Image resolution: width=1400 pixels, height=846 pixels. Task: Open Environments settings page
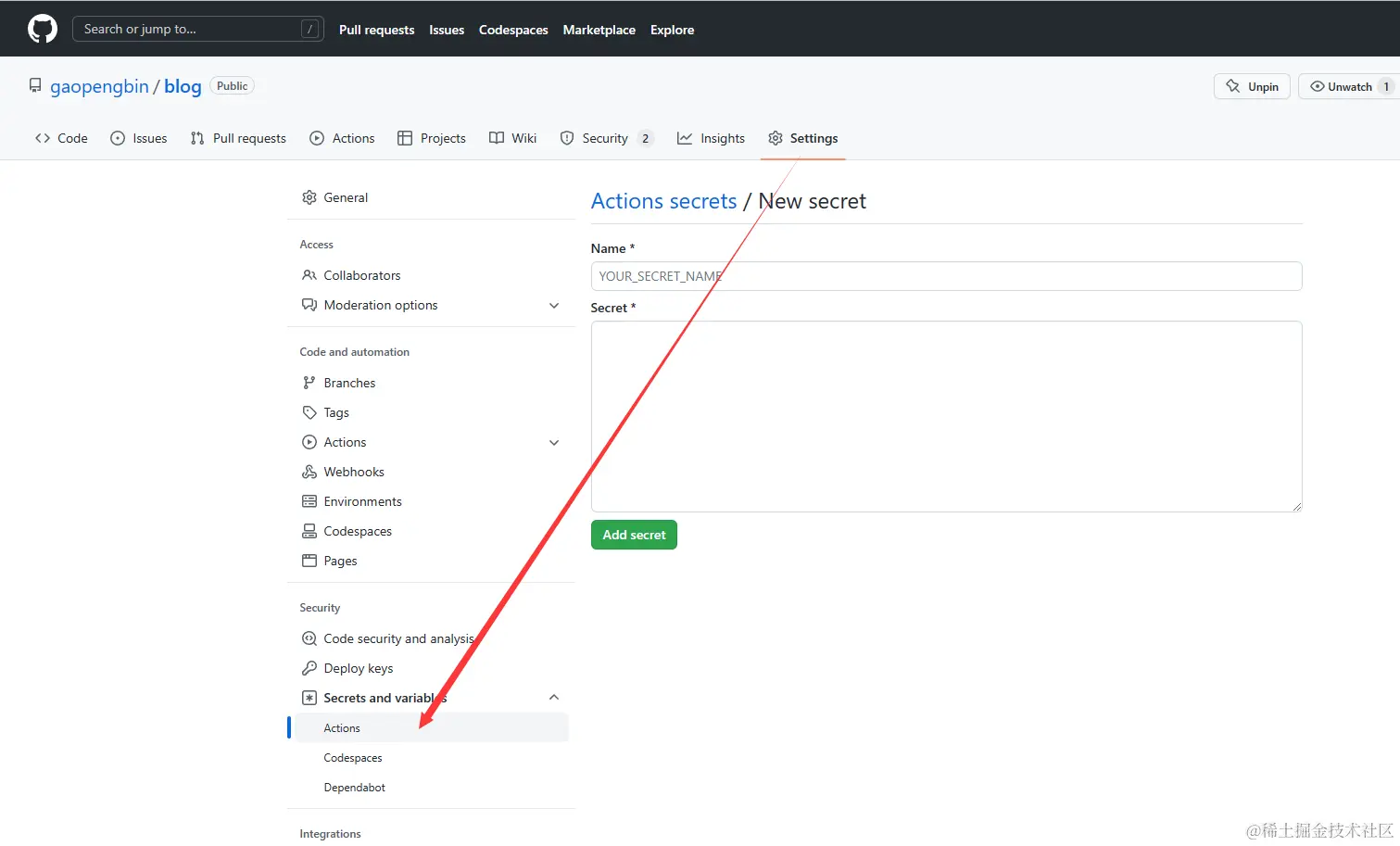click(431, 501)
